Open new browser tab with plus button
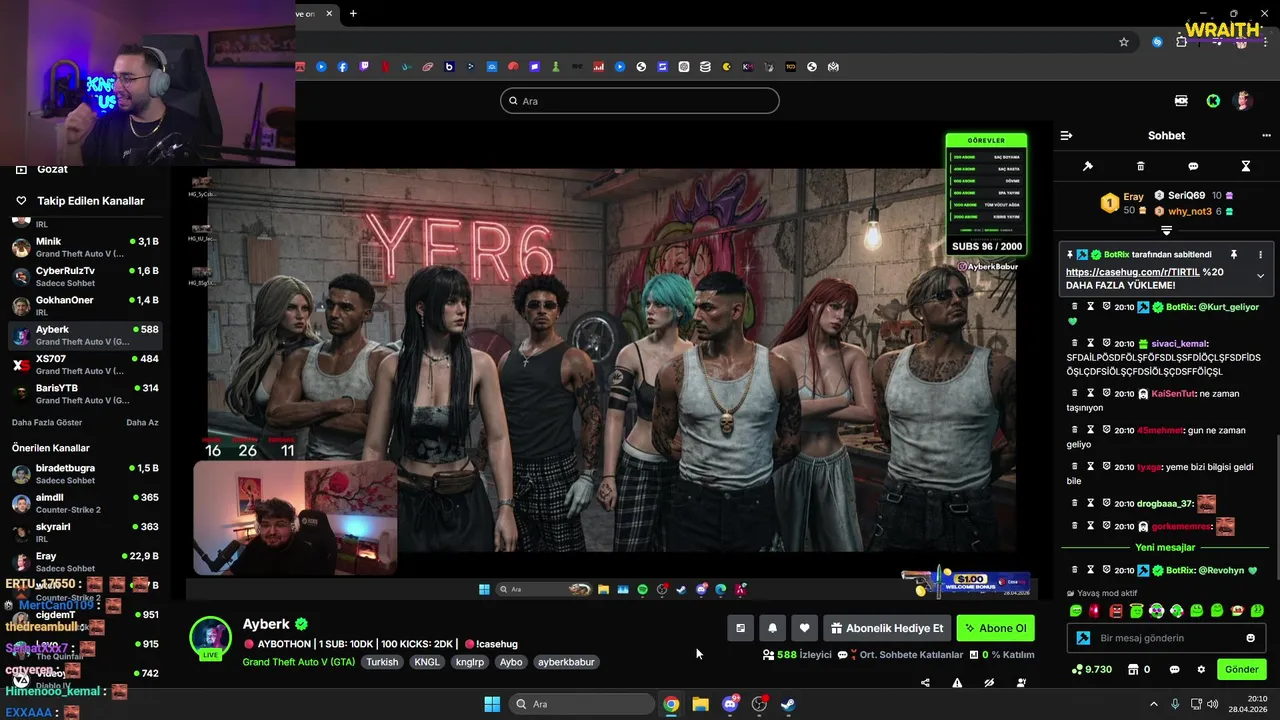 pyautogui.click(x=353, y=13)
